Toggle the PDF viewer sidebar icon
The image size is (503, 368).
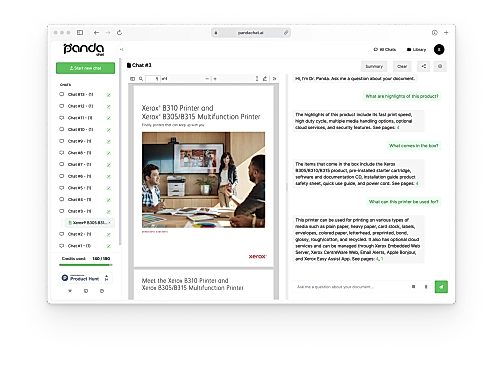tap(132, 79)
